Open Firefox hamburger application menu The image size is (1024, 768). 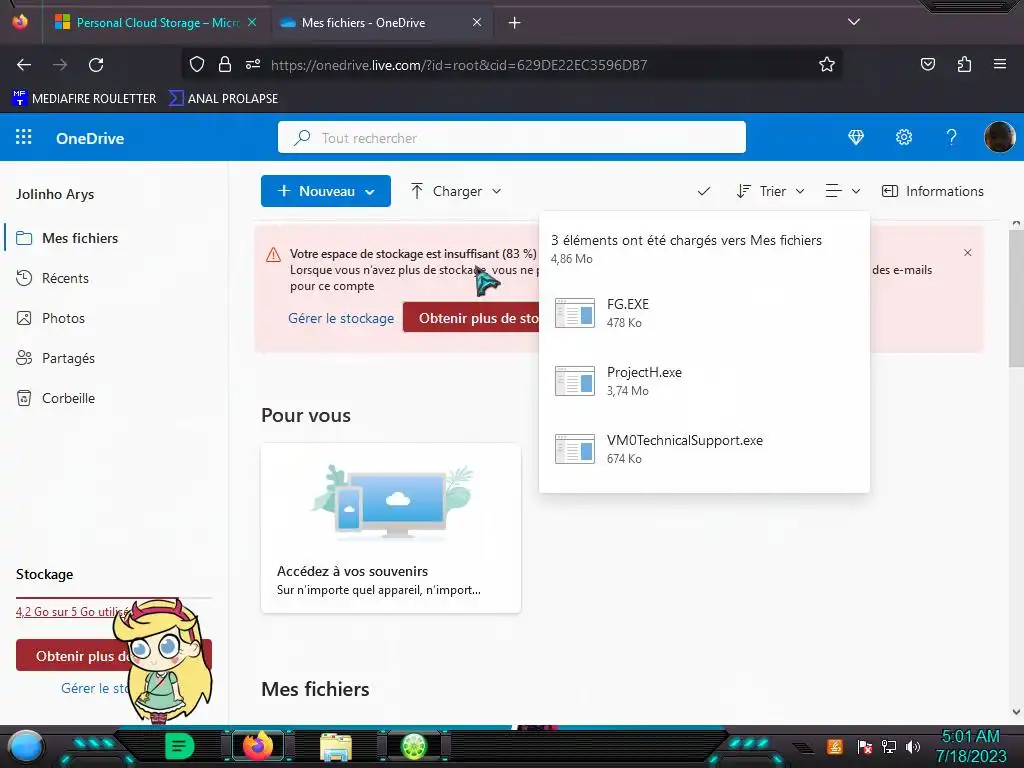click(1000, 64)
